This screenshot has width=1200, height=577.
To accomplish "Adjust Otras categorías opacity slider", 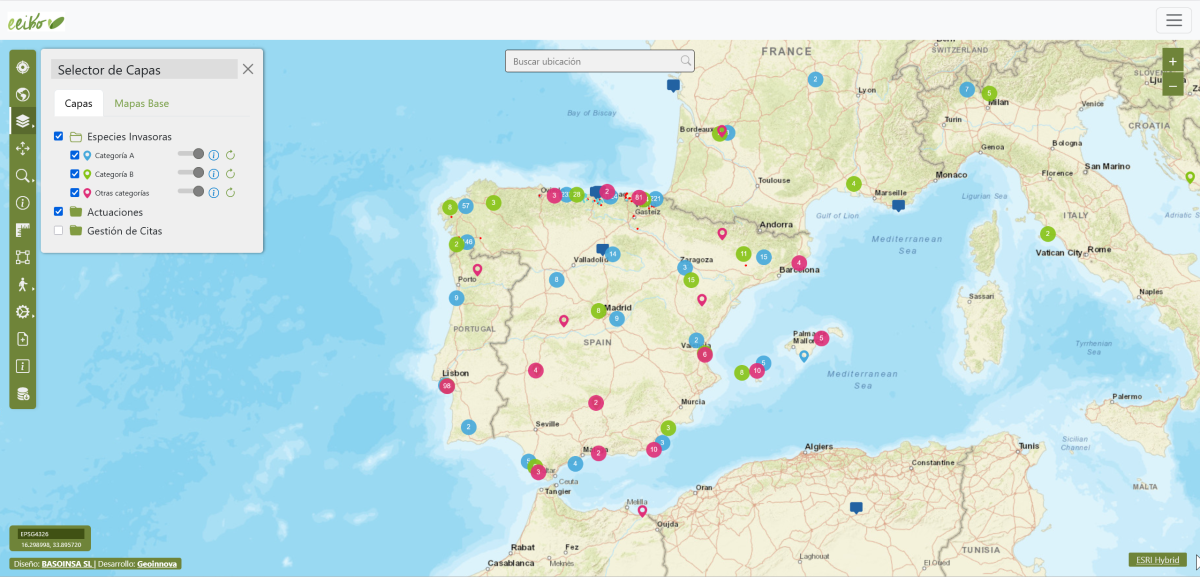I will (x=191, y=191).
